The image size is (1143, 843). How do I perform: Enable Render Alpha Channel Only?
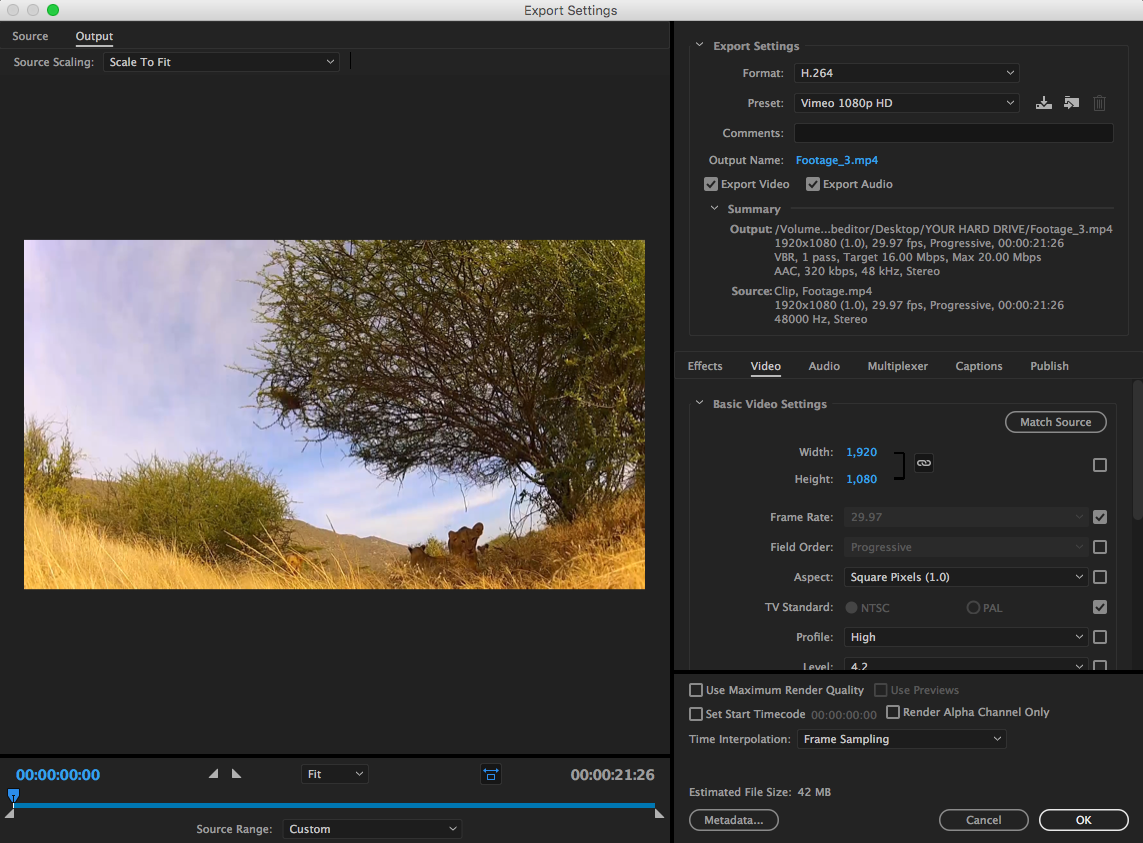[893, 712]
